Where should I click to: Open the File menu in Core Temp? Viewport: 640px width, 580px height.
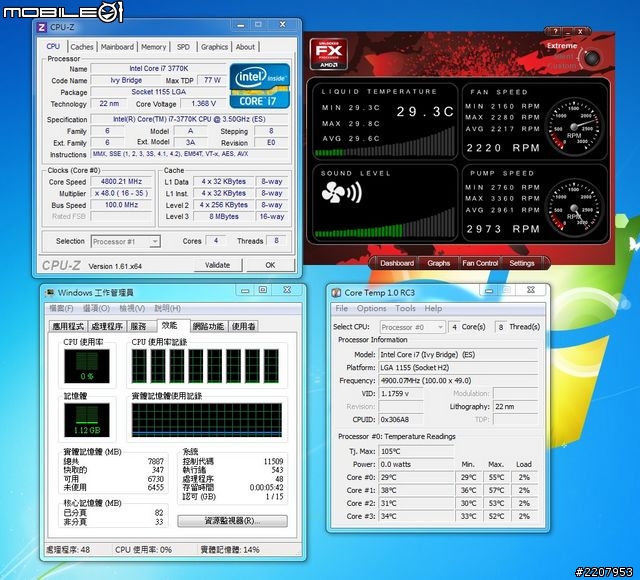pyautogui.click(x=342, y=309)
